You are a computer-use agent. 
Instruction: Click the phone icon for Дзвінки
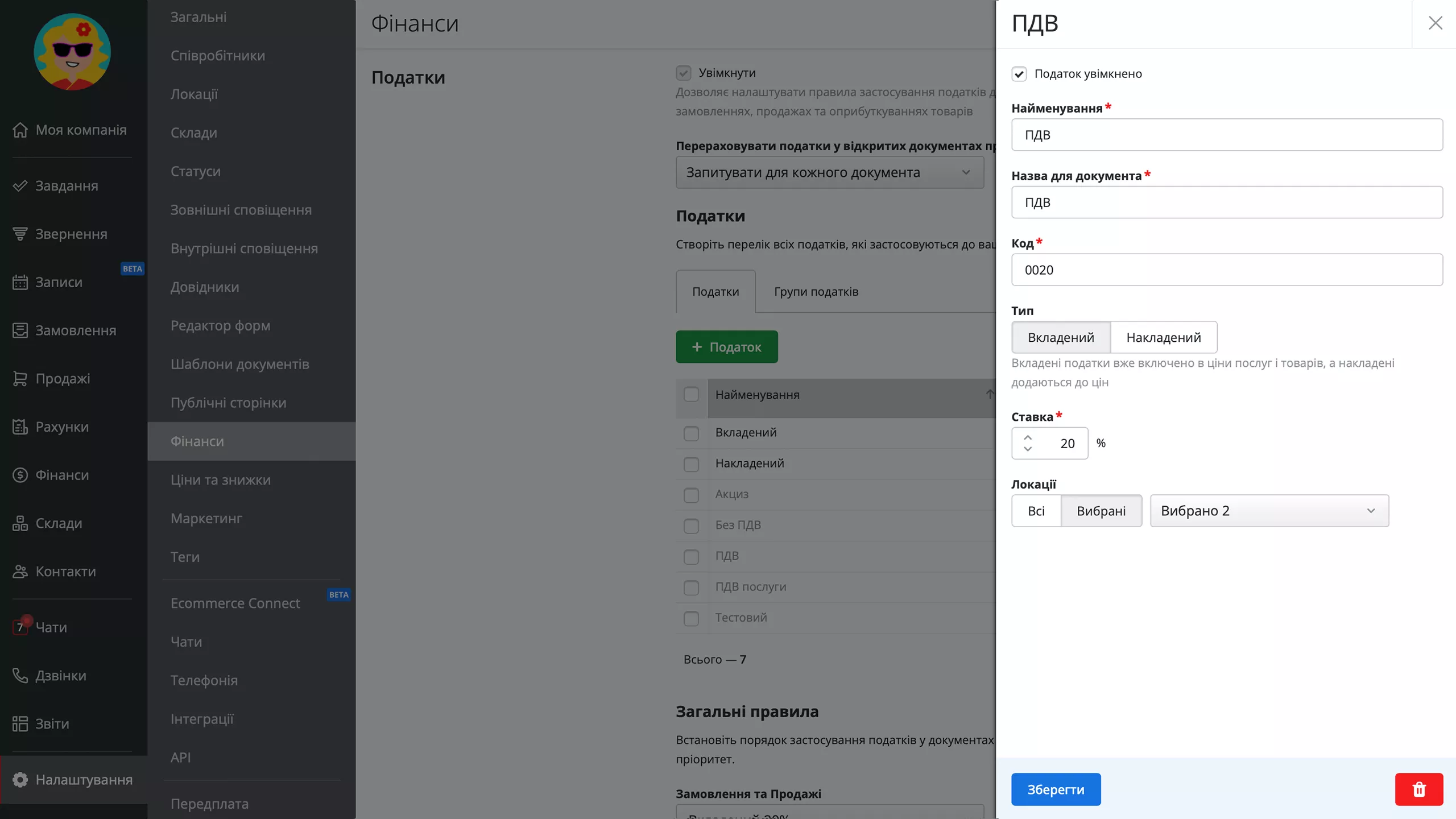(20, 675)
